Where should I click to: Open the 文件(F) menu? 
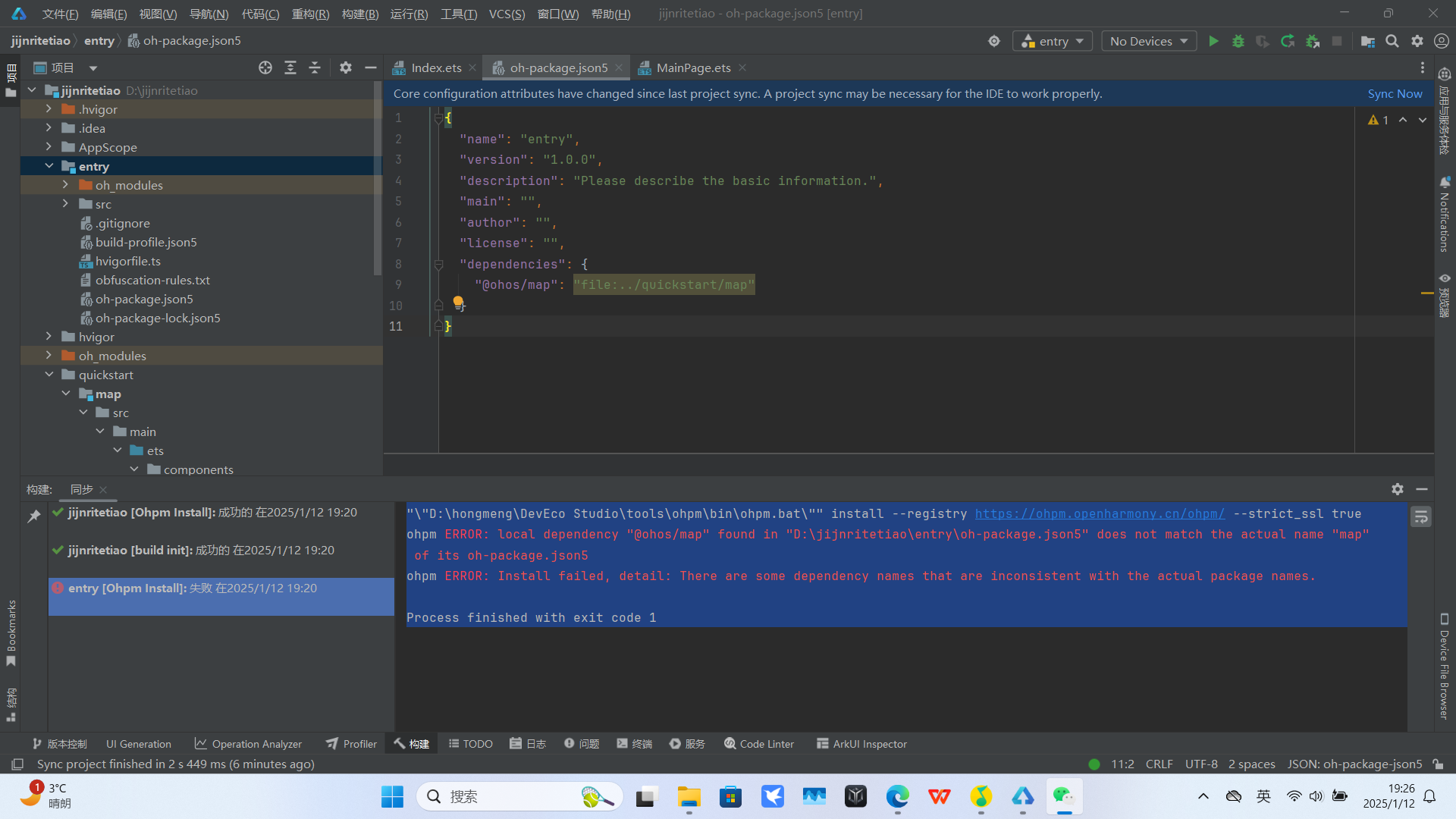point(60,14)
